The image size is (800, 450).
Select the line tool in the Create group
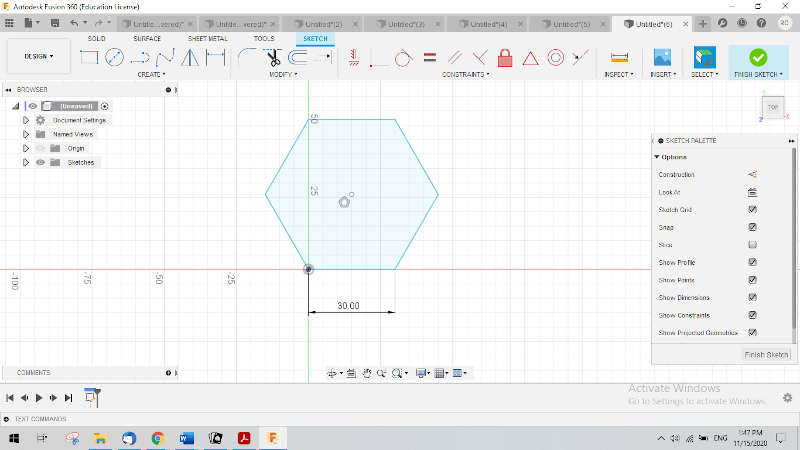coord(139,58)
